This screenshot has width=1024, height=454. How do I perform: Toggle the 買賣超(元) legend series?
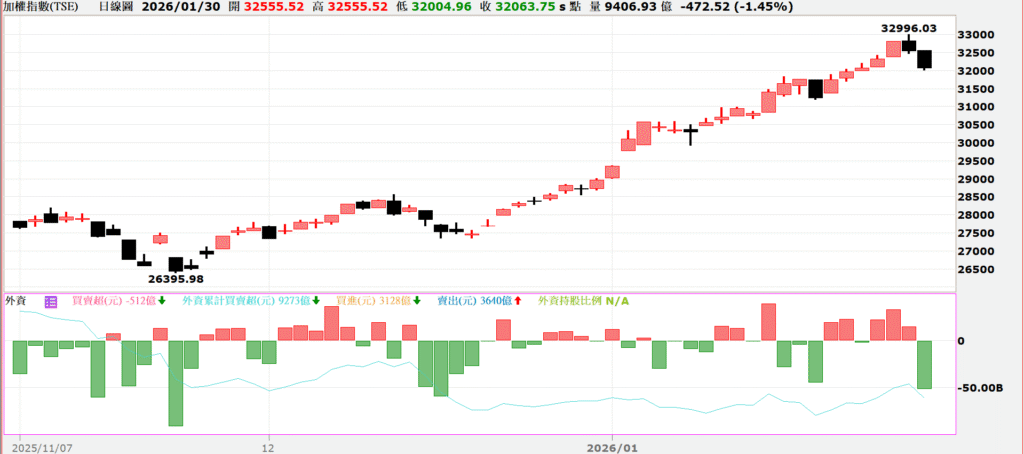tap(94, 301)
